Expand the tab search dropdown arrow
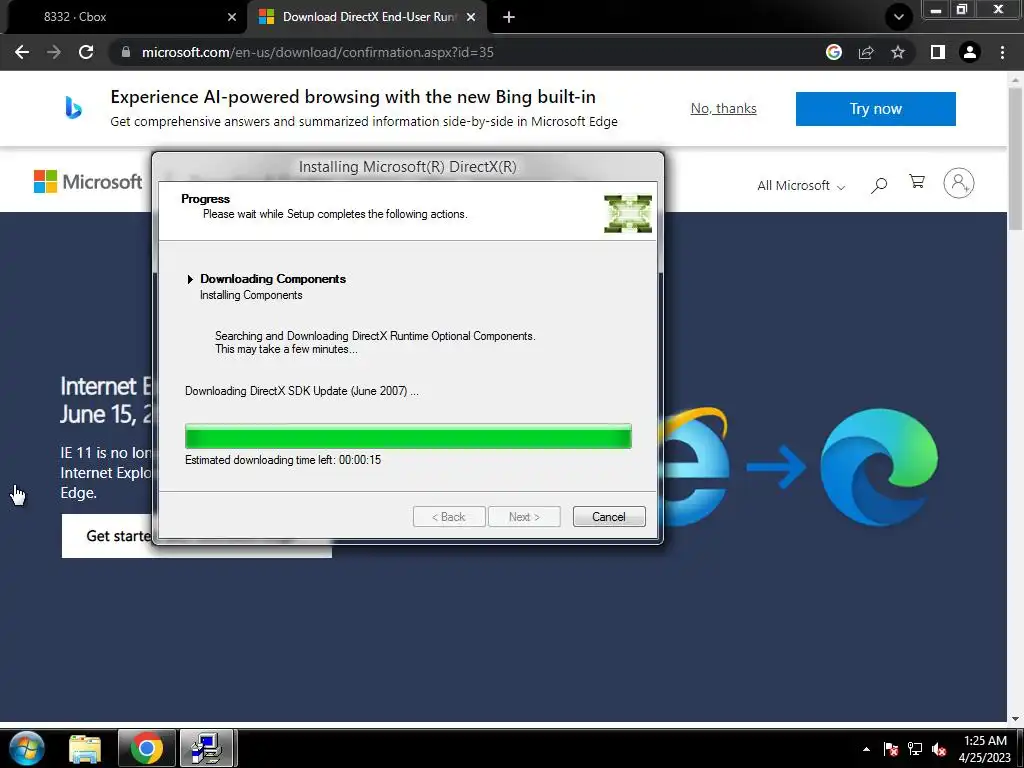 click(x=899, y=17)
